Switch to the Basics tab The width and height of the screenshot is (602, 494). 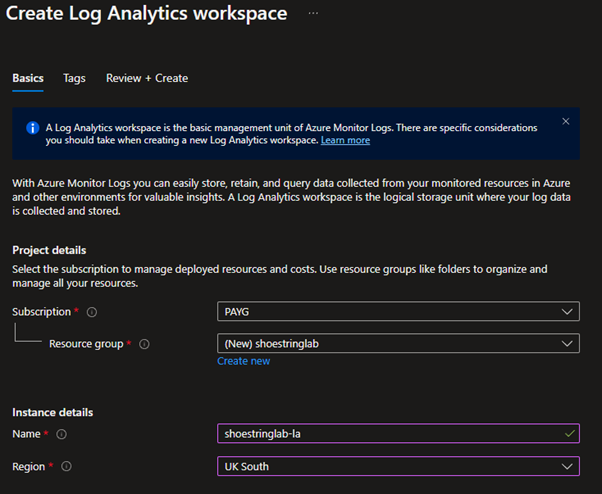(x=28, y=78)
